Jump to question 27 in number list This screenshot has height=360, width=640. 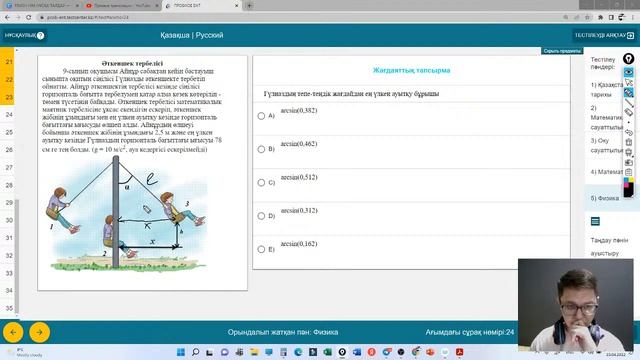(x=9, y=167)
